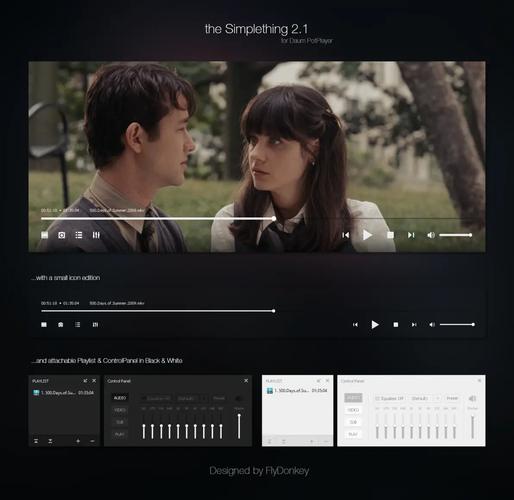Click the large play button over the video
The image size is (514, 500).
click(x=367, y=235)
